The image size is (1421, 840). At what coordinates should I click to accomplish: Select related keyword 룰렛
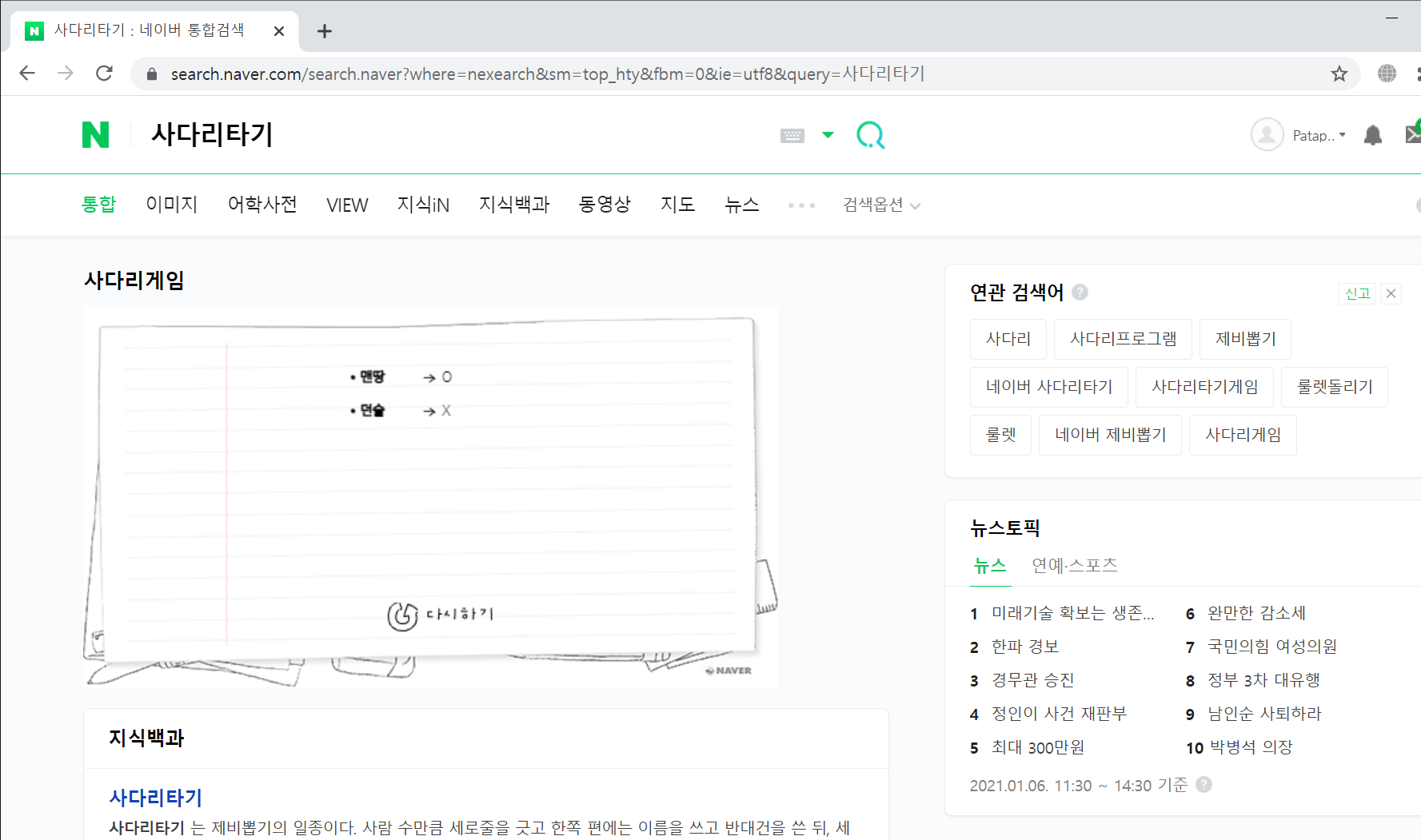click(1000, 435)
